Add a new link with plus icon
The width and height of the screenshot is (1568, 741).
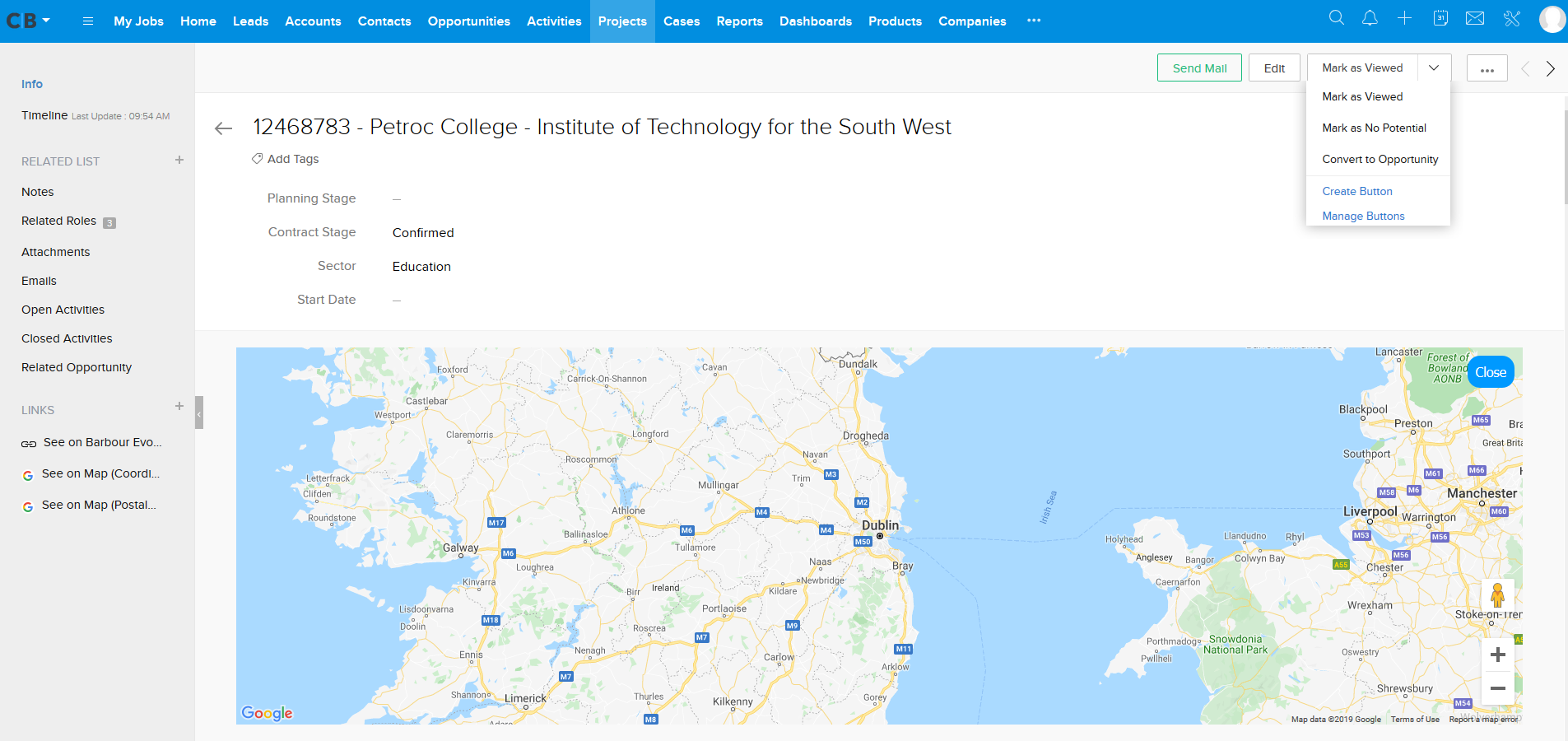point(179,406)
